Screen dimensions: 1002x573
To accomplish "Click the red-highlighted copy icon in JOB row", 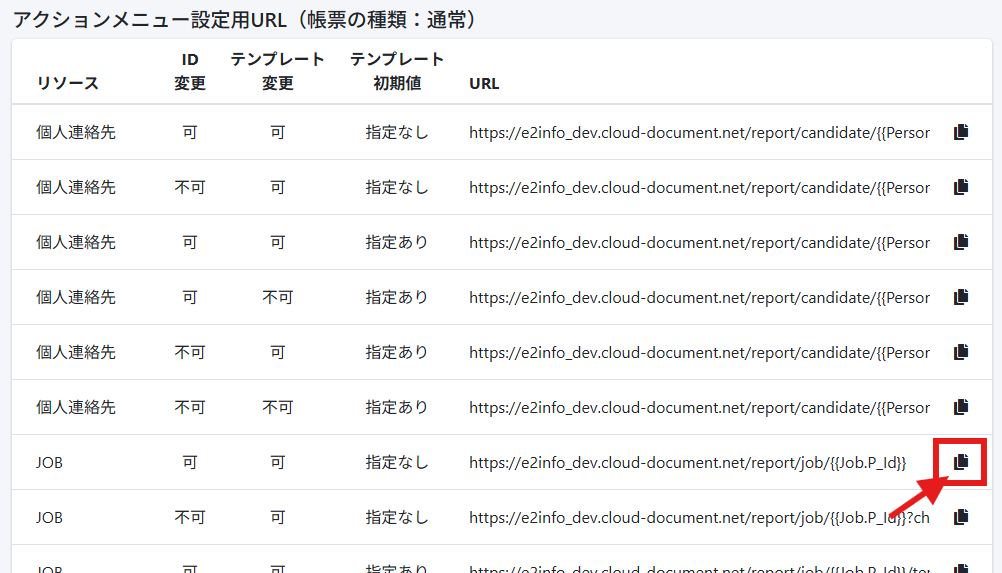I will tap(961, 462).
